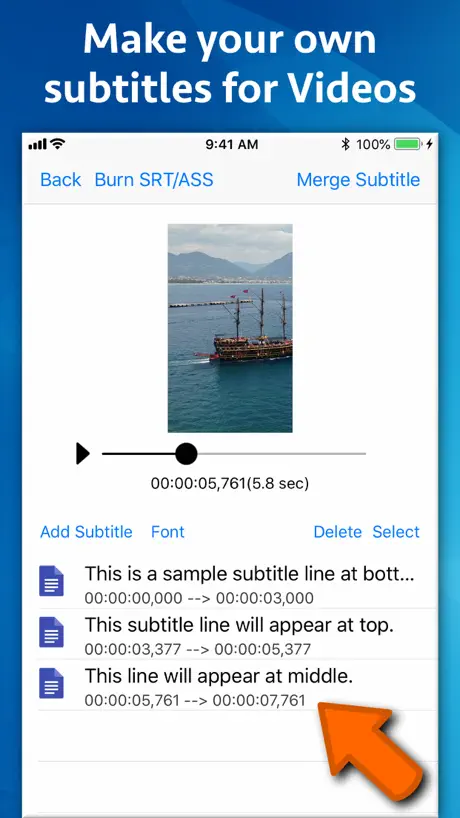Tap Delete subtitle button
Viewport: 460px width, 818px height.
(337, 532)
